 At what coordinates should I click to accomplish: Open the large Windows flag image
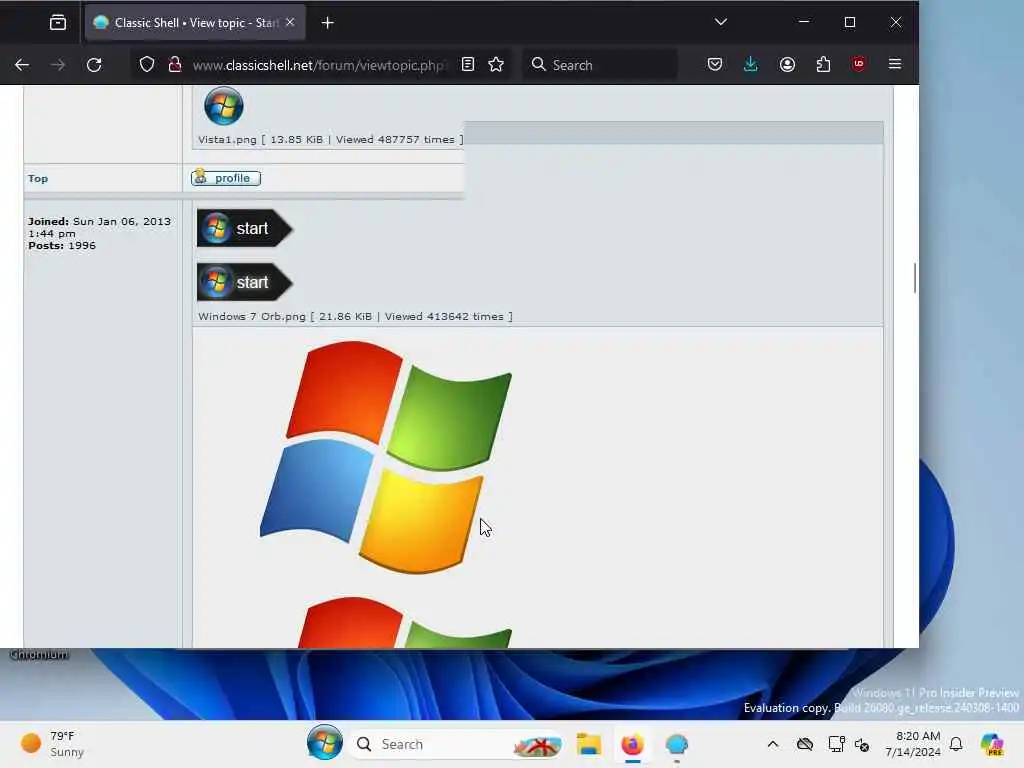click(x=385, y=457)
